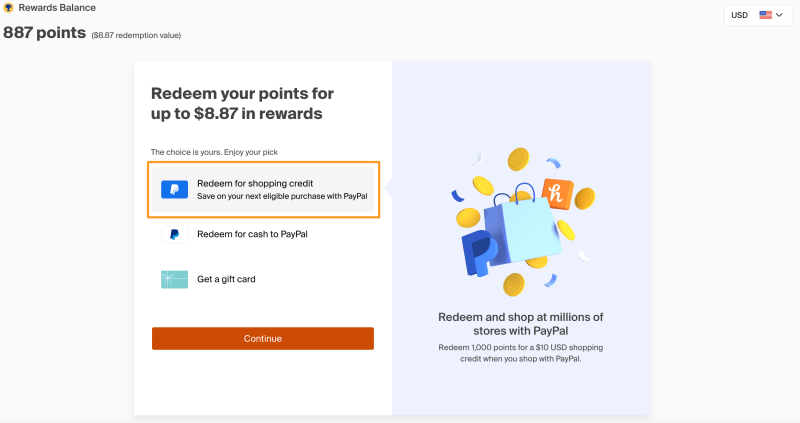Click the PayPal shopping credit icon
Viewport: 800px width, 423px height.
(175, 189)
